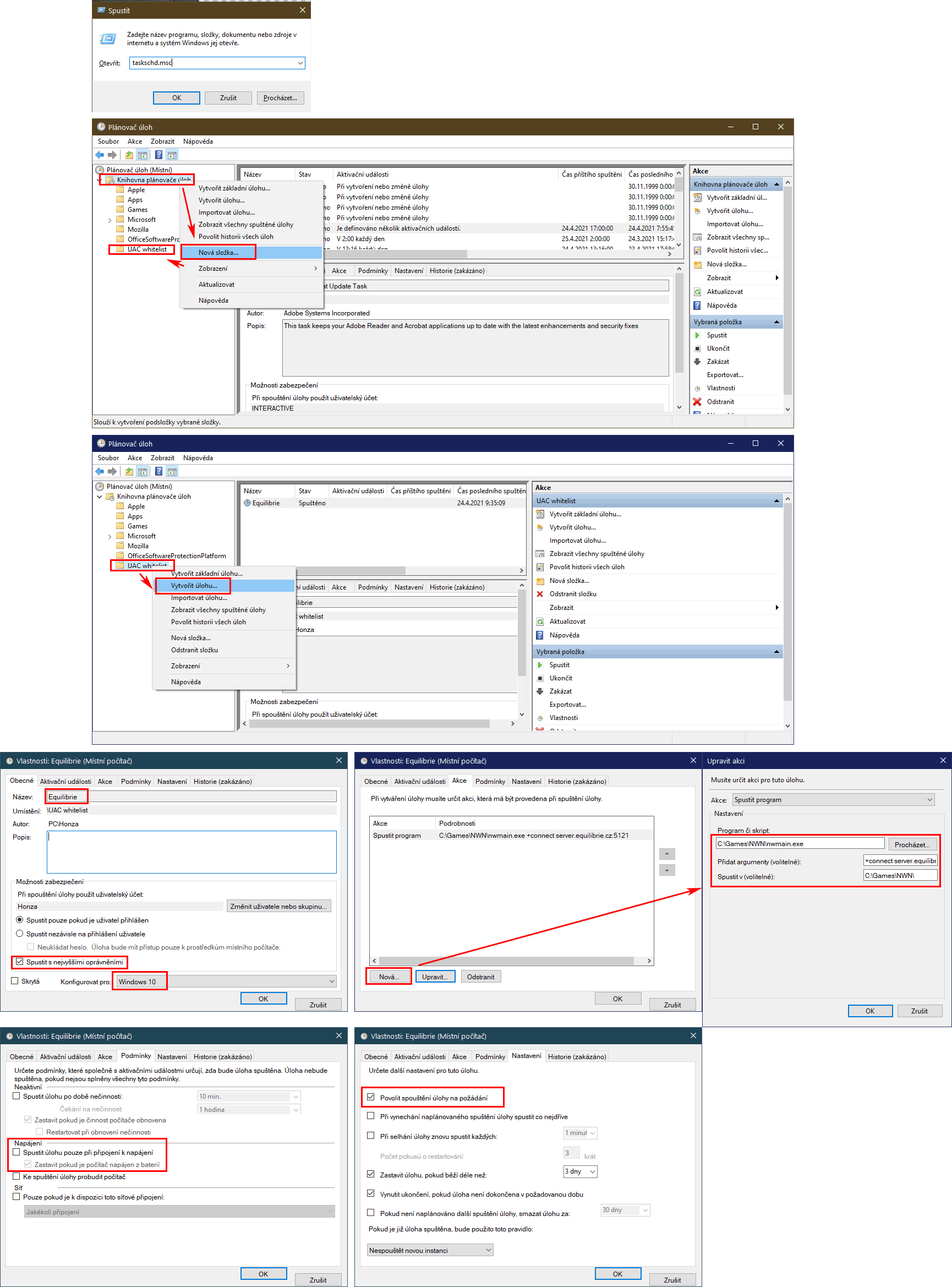
Task: Click the 'Název' field containing Equilibrie
Action: pos(192,797)
